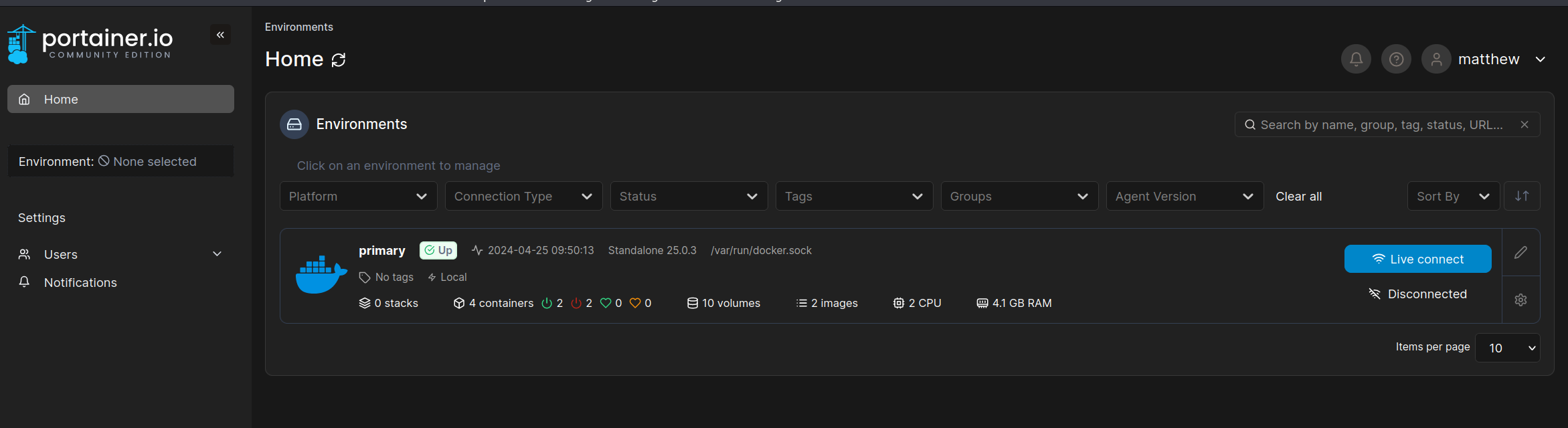
Task: Open the Platform filter dropdown
Action: (358, 196)
